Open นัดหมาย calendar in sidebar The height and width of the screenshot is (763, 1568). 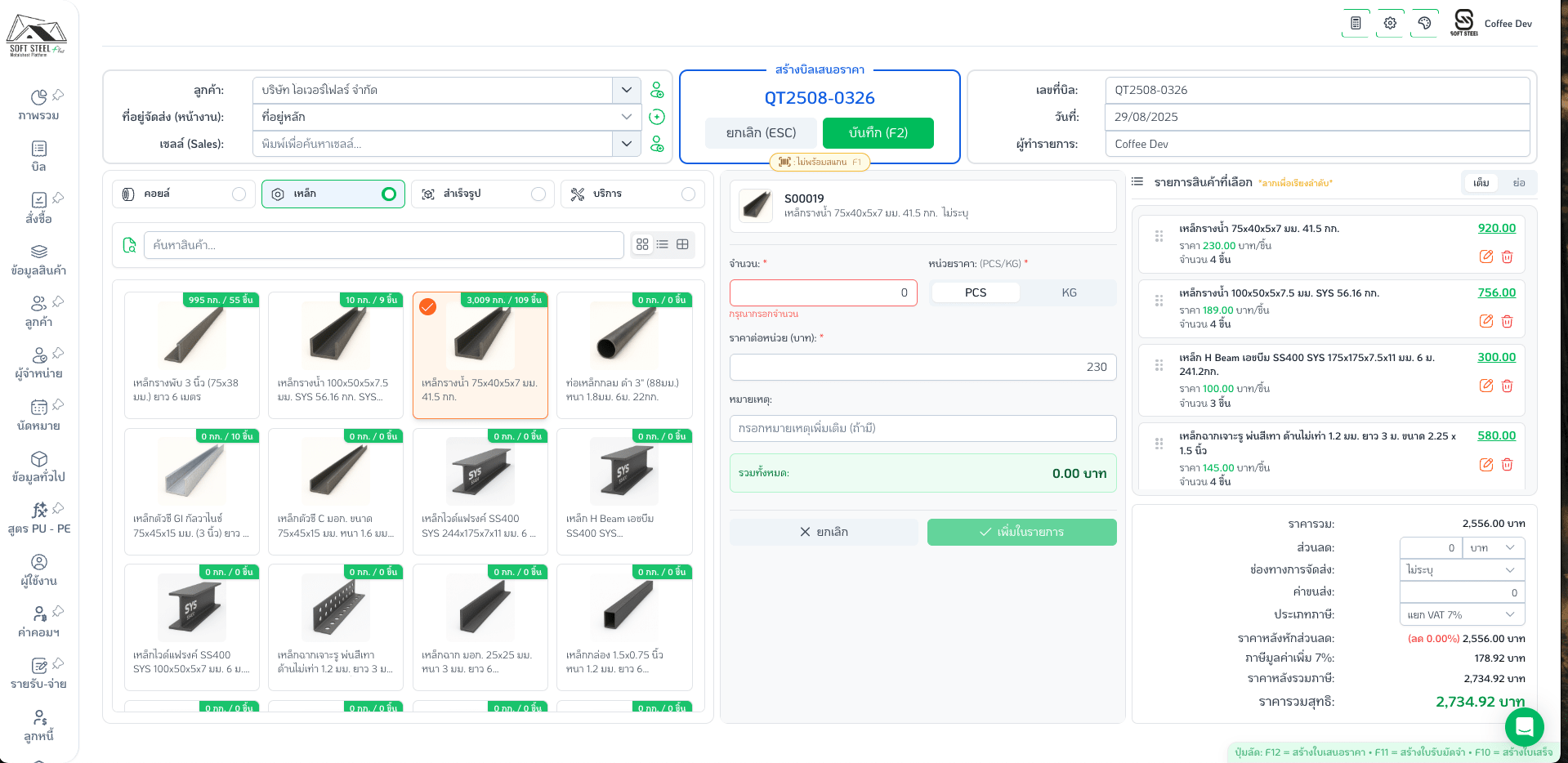tap(38, 416)
